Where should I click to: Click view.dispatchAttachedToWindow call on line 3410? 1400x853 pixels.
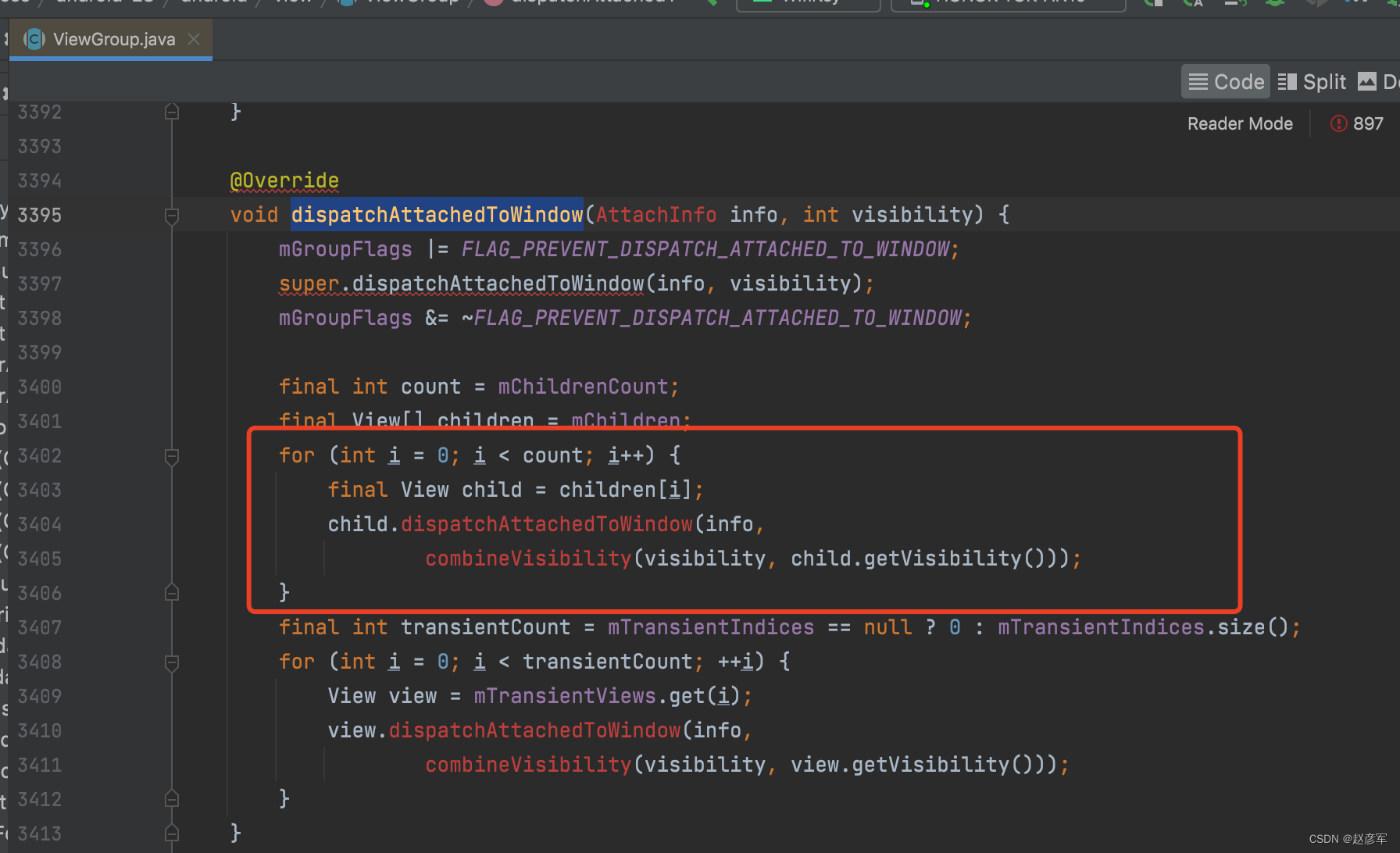(x=504, y=730)
